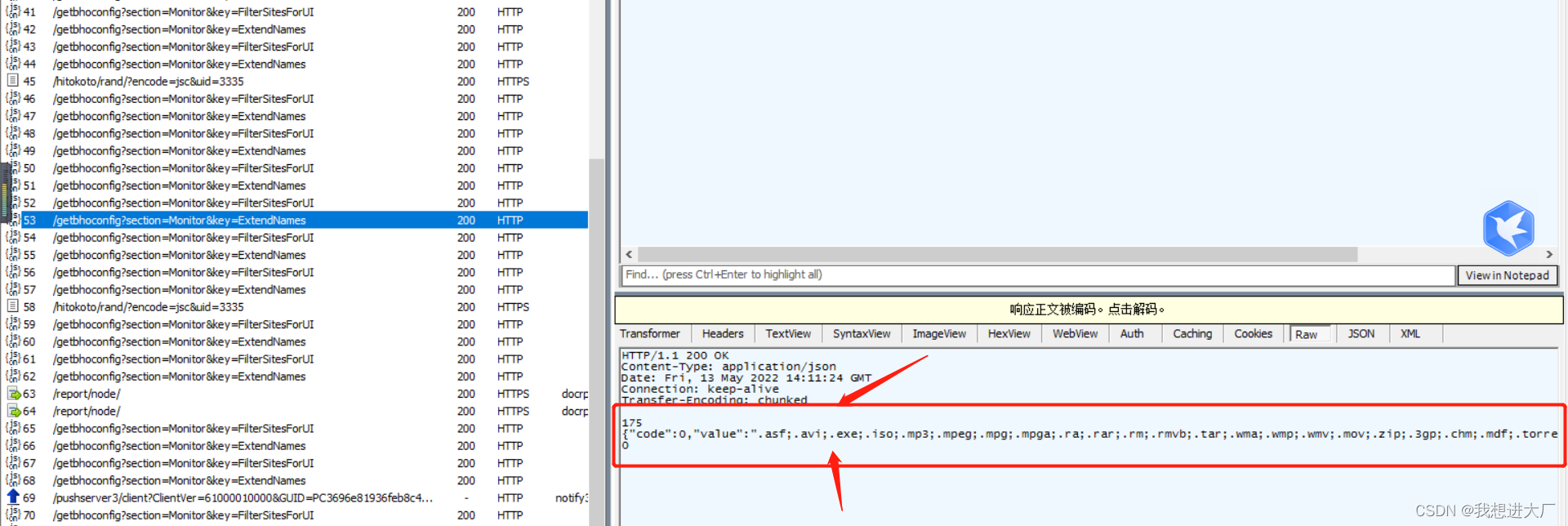Click the View in Notepad button
The image size is (1568, 526).
tap(1508, 275)
